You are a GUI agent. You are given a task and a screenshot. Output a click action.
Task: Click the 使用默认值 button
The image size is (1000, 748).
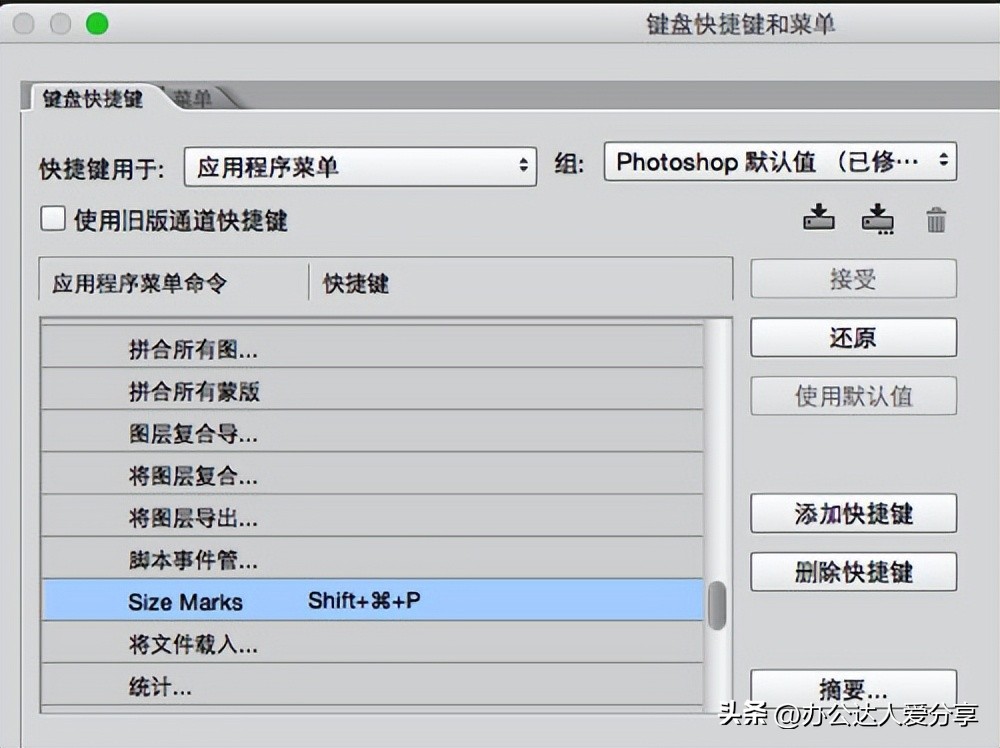click(852, 396)
